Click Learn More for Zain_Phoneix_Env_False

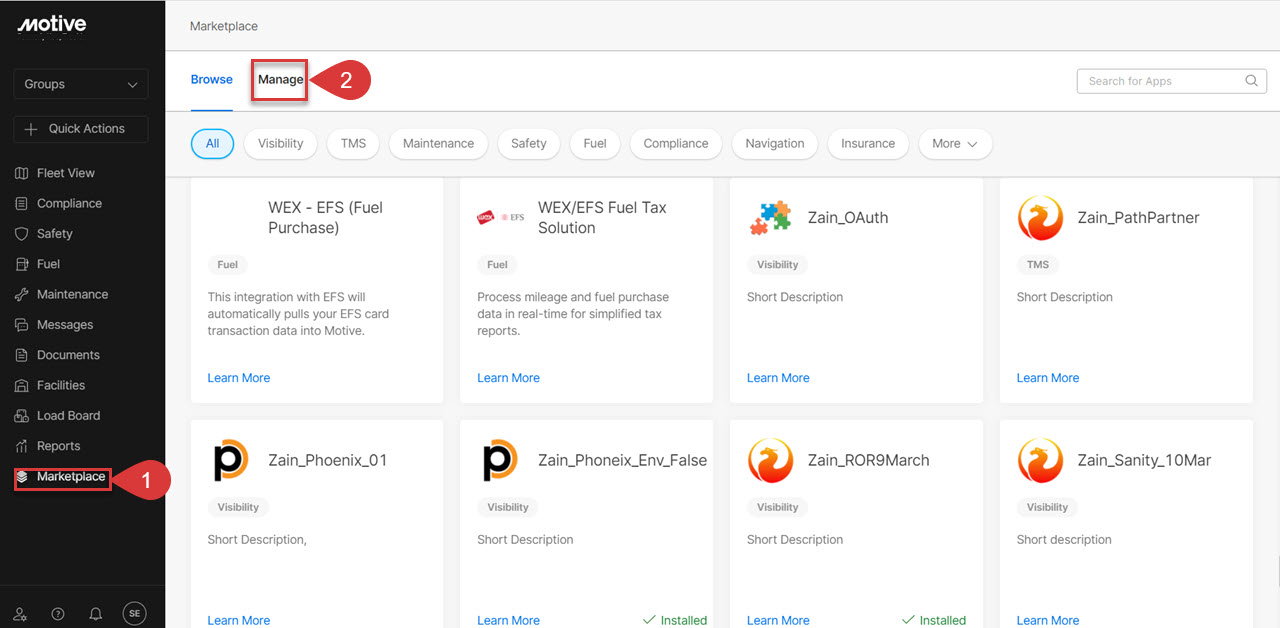(508, 620)
